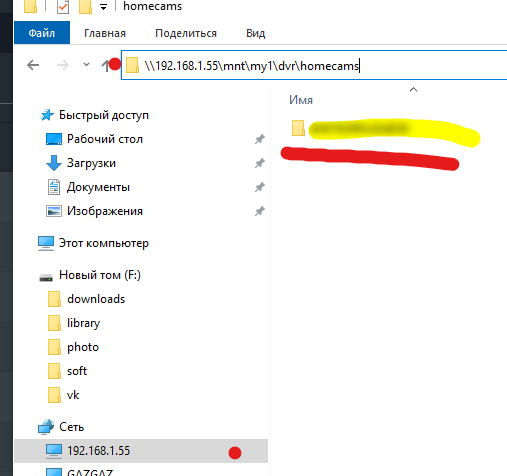Select Быстрый доступ star icon

(x=47, y=115)
